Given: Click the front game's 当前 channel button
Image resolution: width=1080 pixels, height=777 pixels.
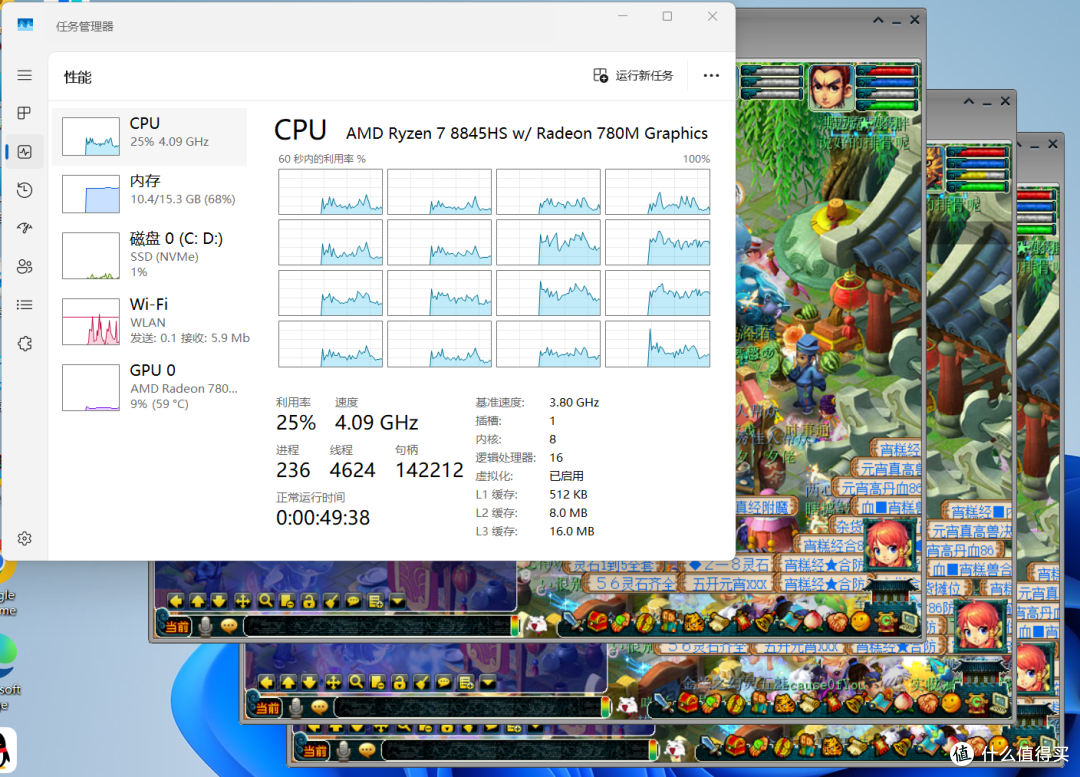Looking at the screenshot, I should point(177,626).
